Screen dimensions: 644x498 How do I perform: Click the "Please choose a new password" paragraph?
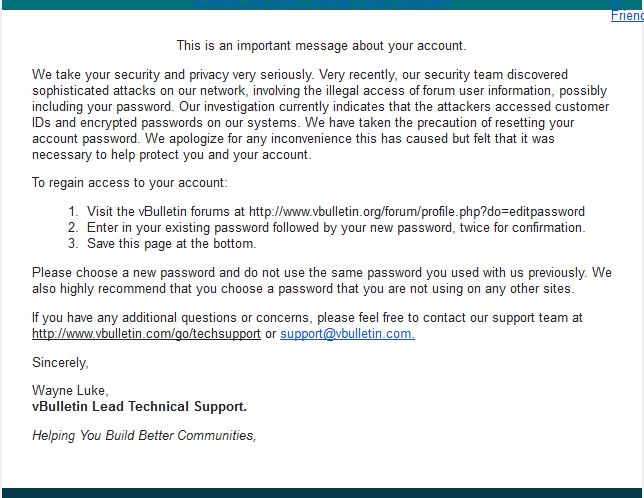(x=321, y=280)
